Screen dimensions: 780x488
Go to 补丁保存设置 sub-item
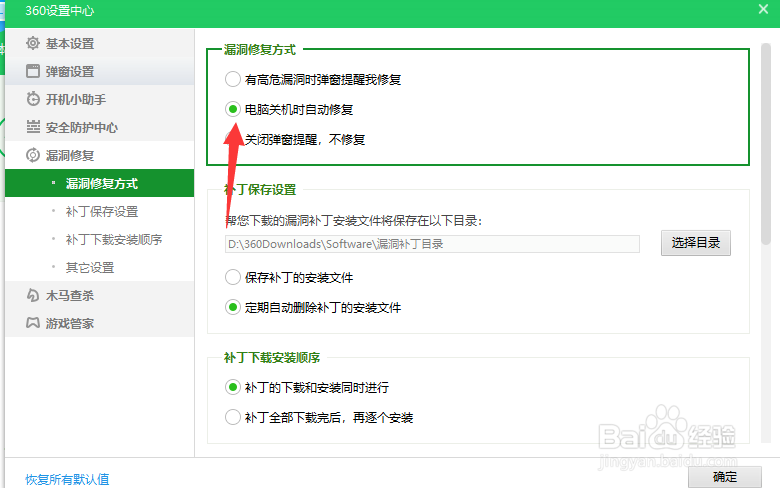click(102, 211)
